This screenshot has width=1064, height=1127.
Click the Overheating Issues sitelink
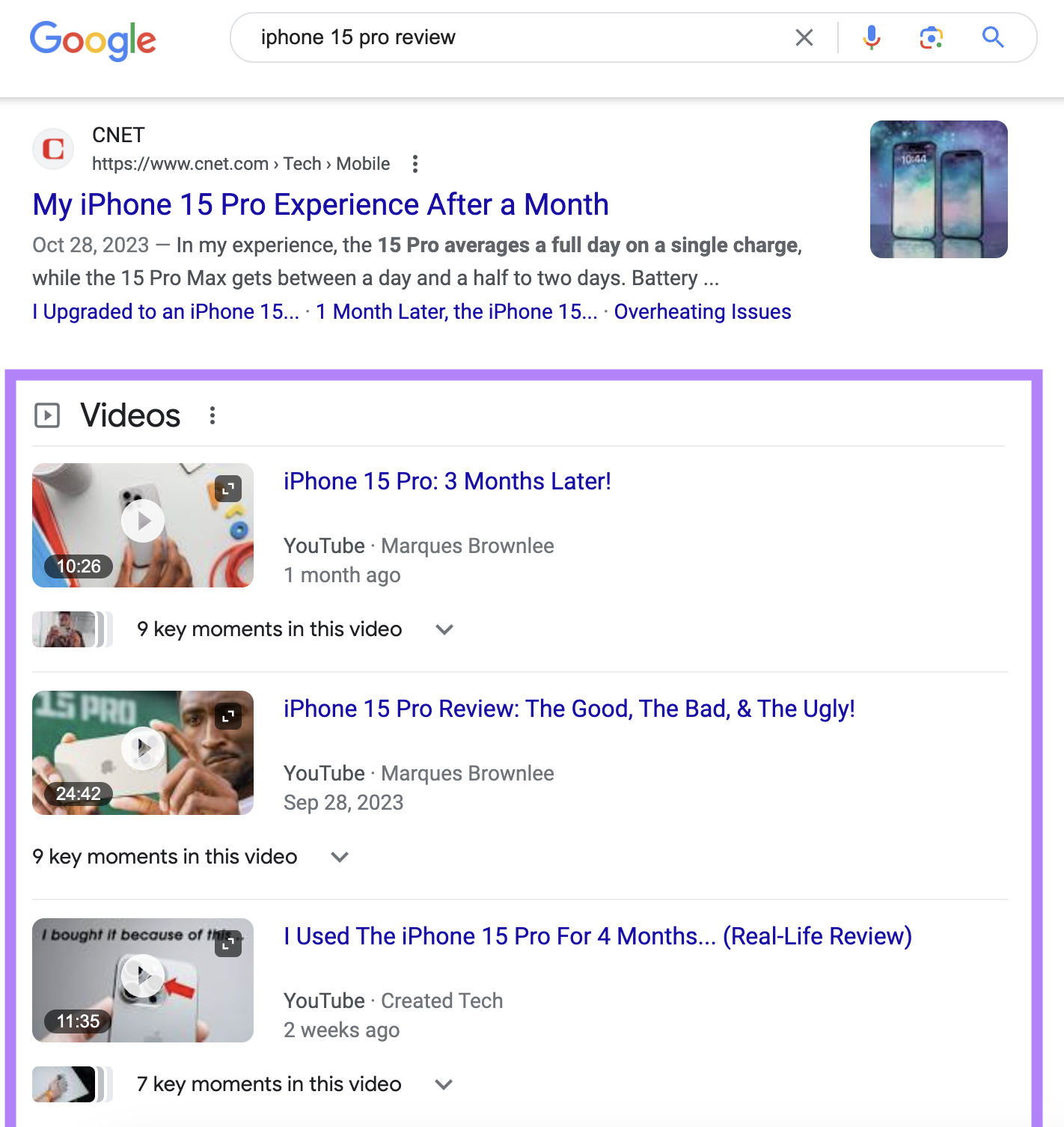[x=702, y=311]
